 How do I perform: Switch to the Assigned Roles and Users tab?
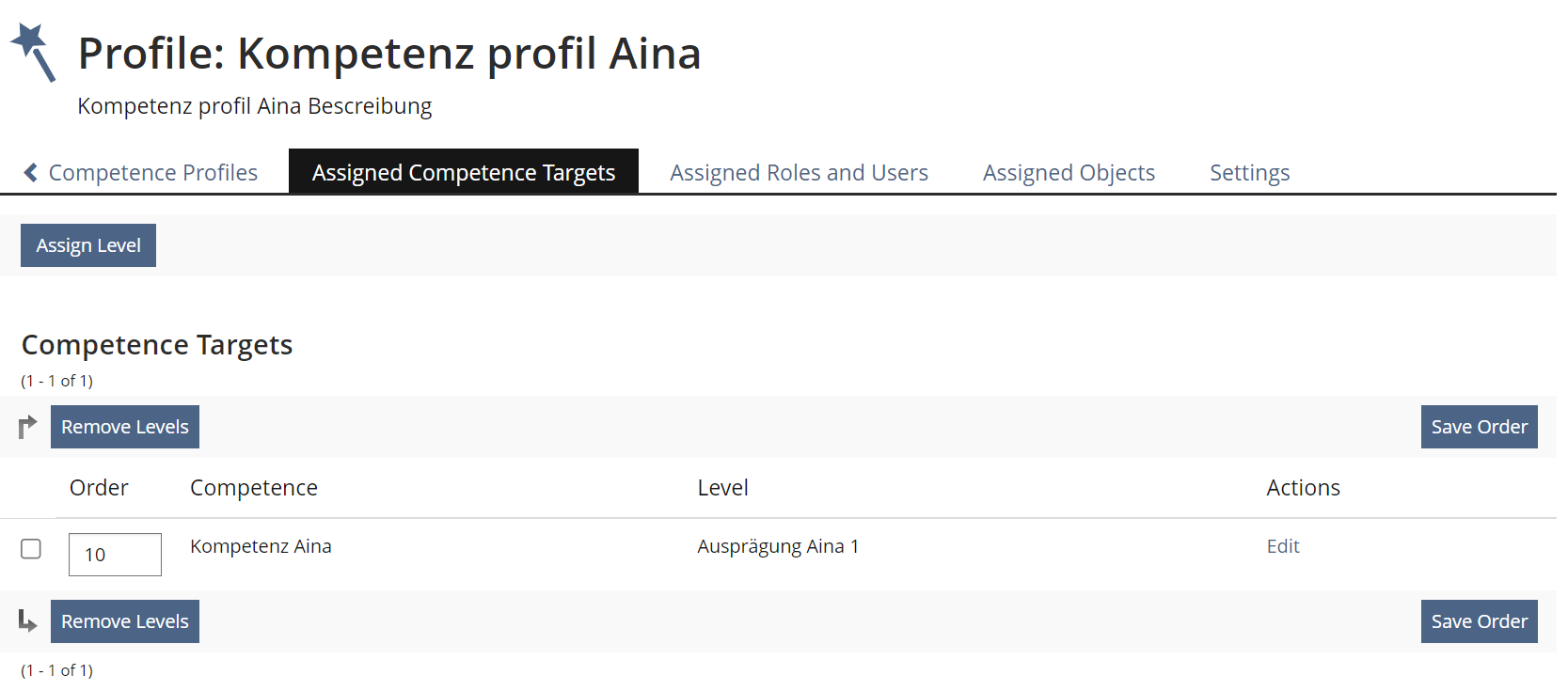(x=799, y=173)
